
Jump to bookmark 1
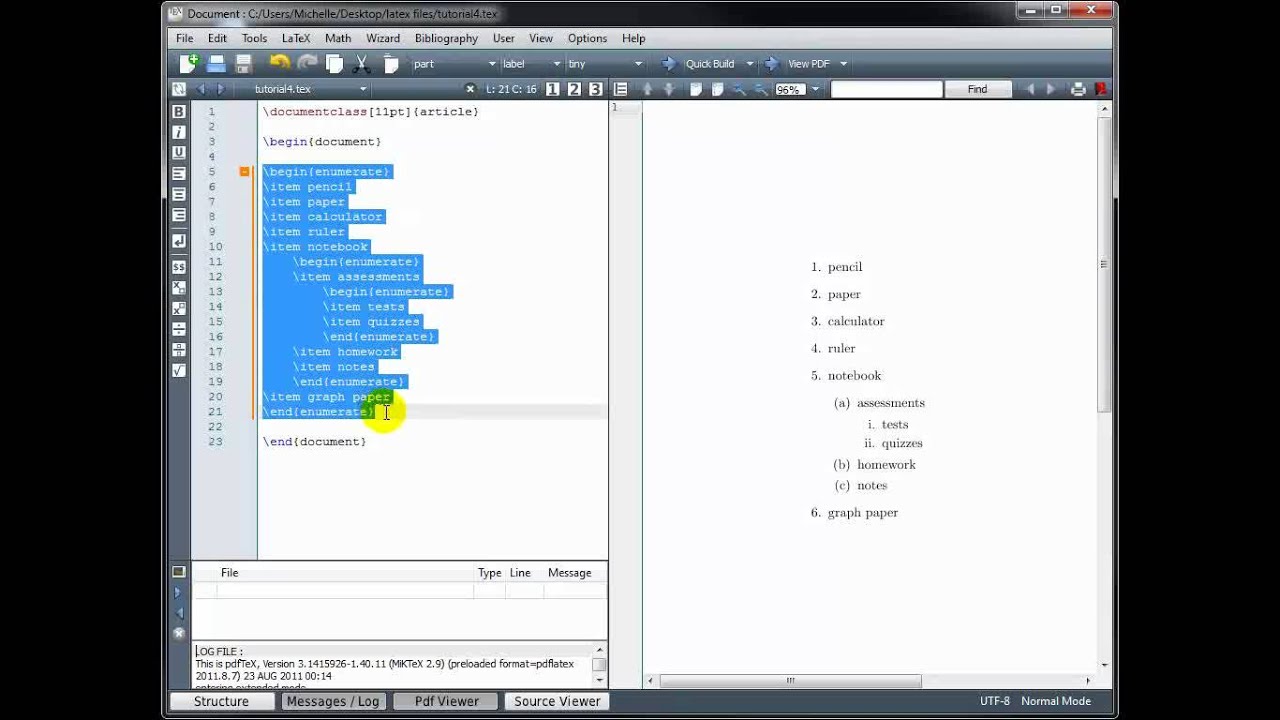coord(553,89)
